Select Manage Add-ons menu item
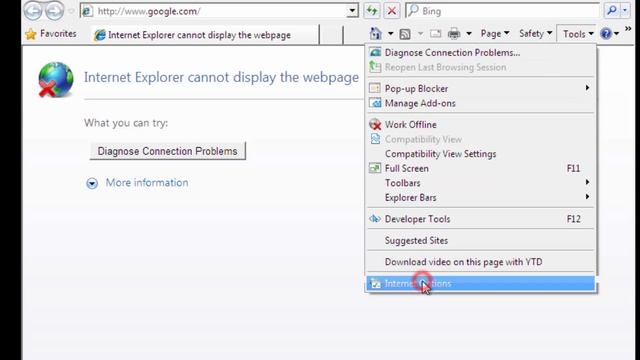640x360 pixels. pyautogui.click(x=480, y=103)
